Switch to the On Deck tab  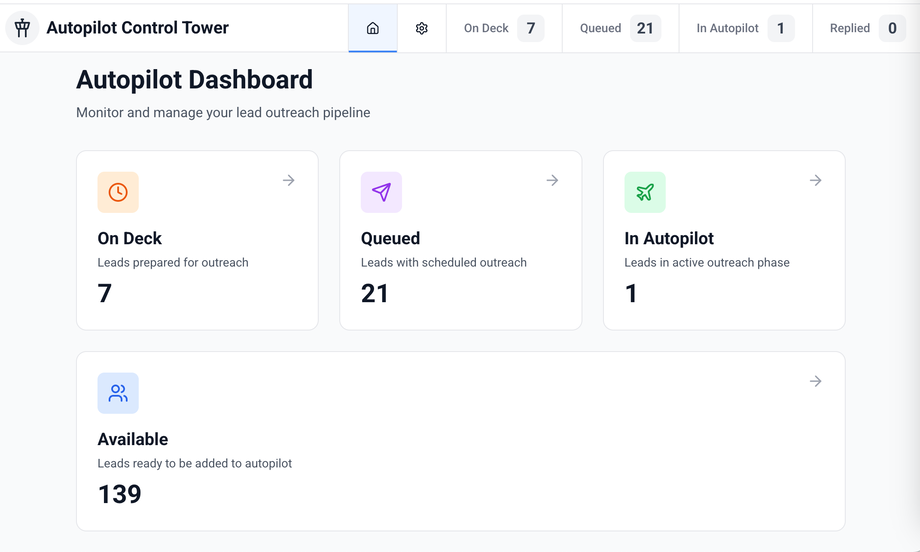click(503, 28)
